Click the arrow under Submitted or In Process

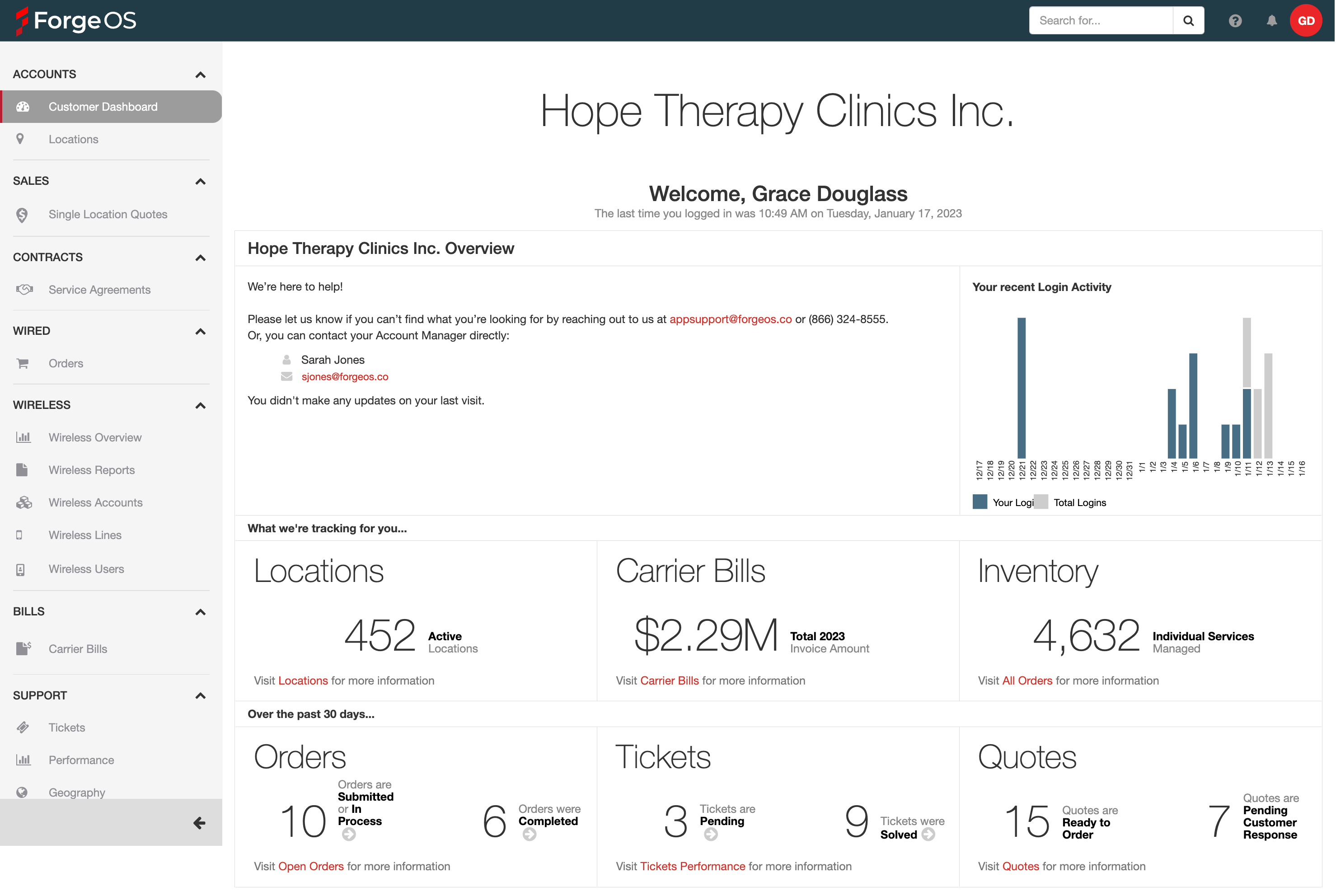[349, 835]
